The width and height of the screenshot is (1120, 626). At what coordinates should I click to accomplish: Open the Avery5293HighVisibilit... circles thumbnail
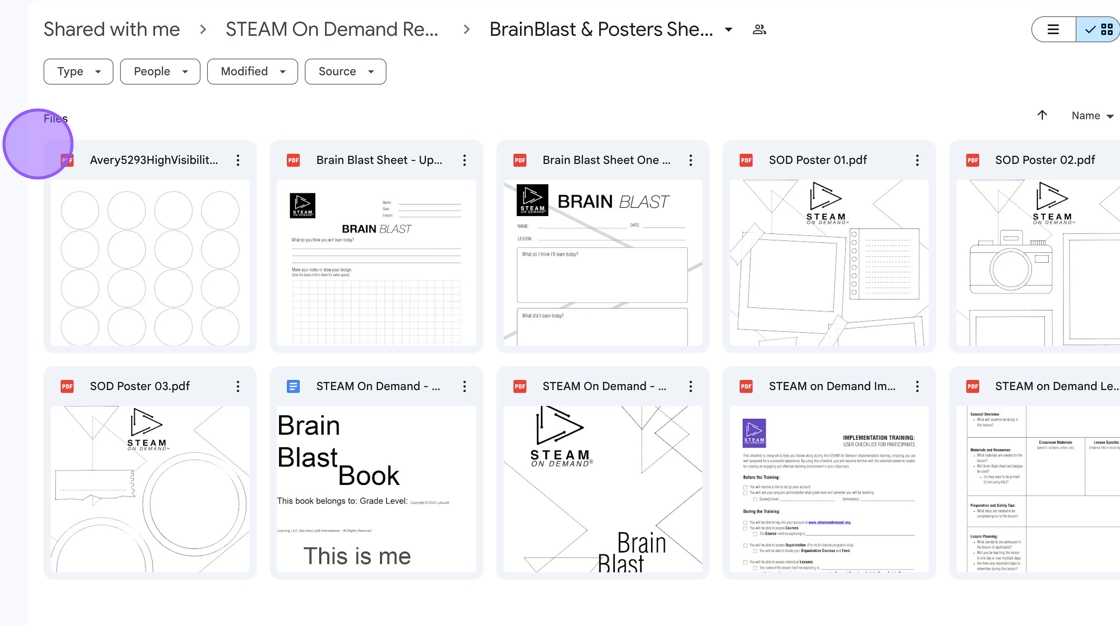[150, 263]
